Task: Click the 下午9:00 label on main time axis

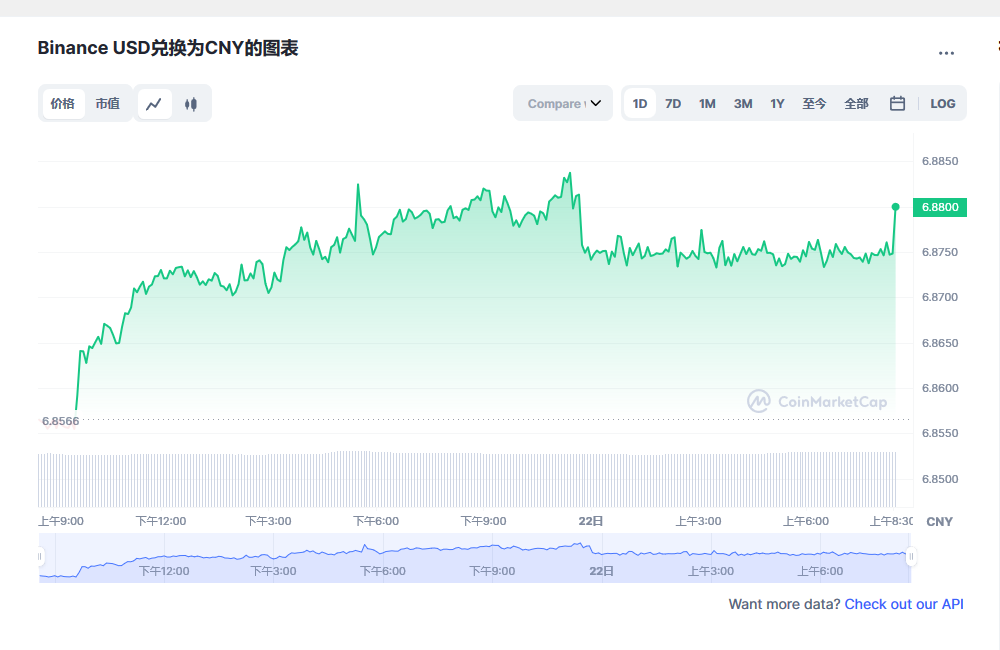Action: click(483, 521)
